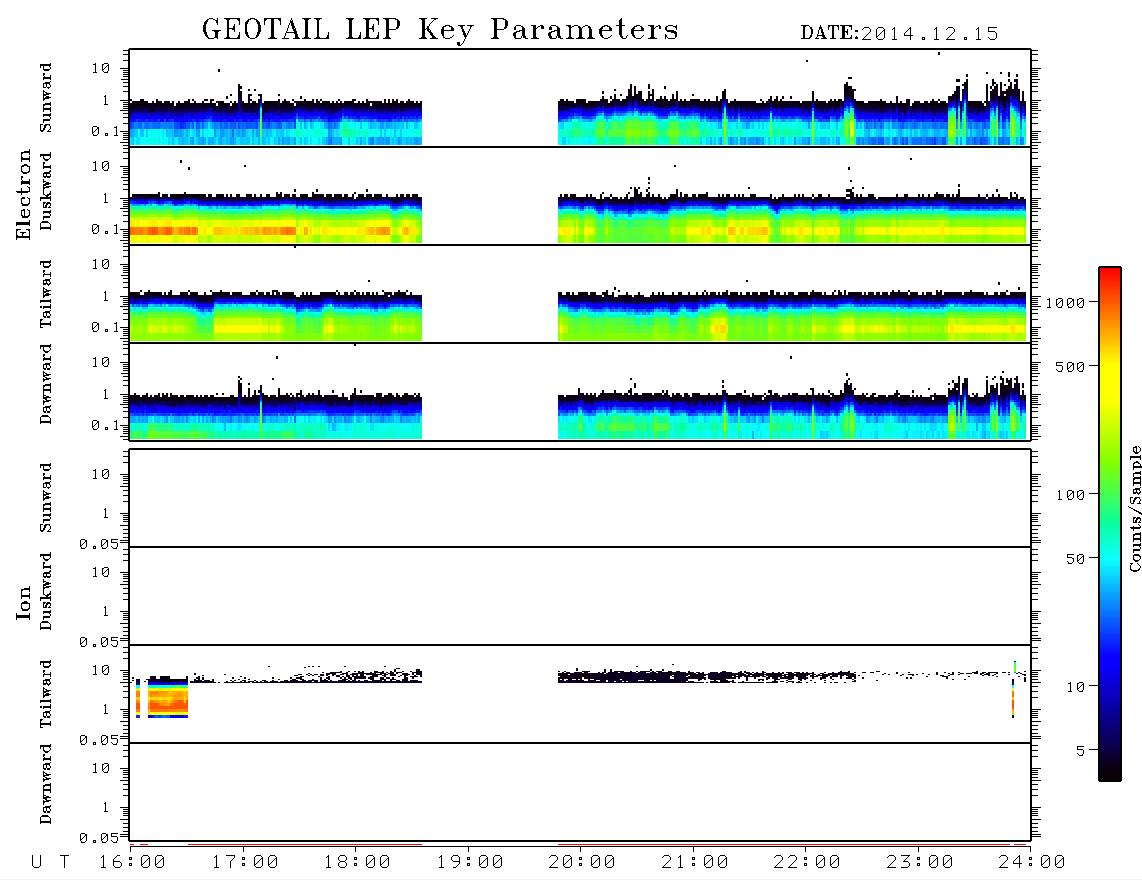1142x880 pixels.
Task: Click the '22:00' time axis label
Action: coord(807,862)
